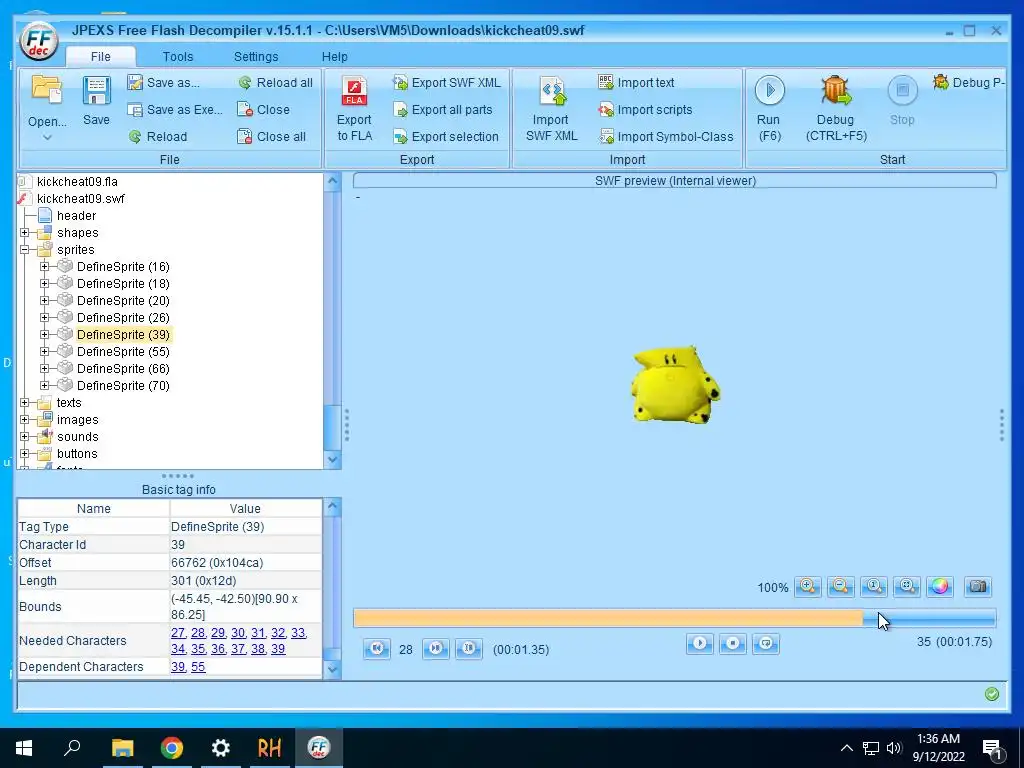Expand the texts folder

[25, 403]
